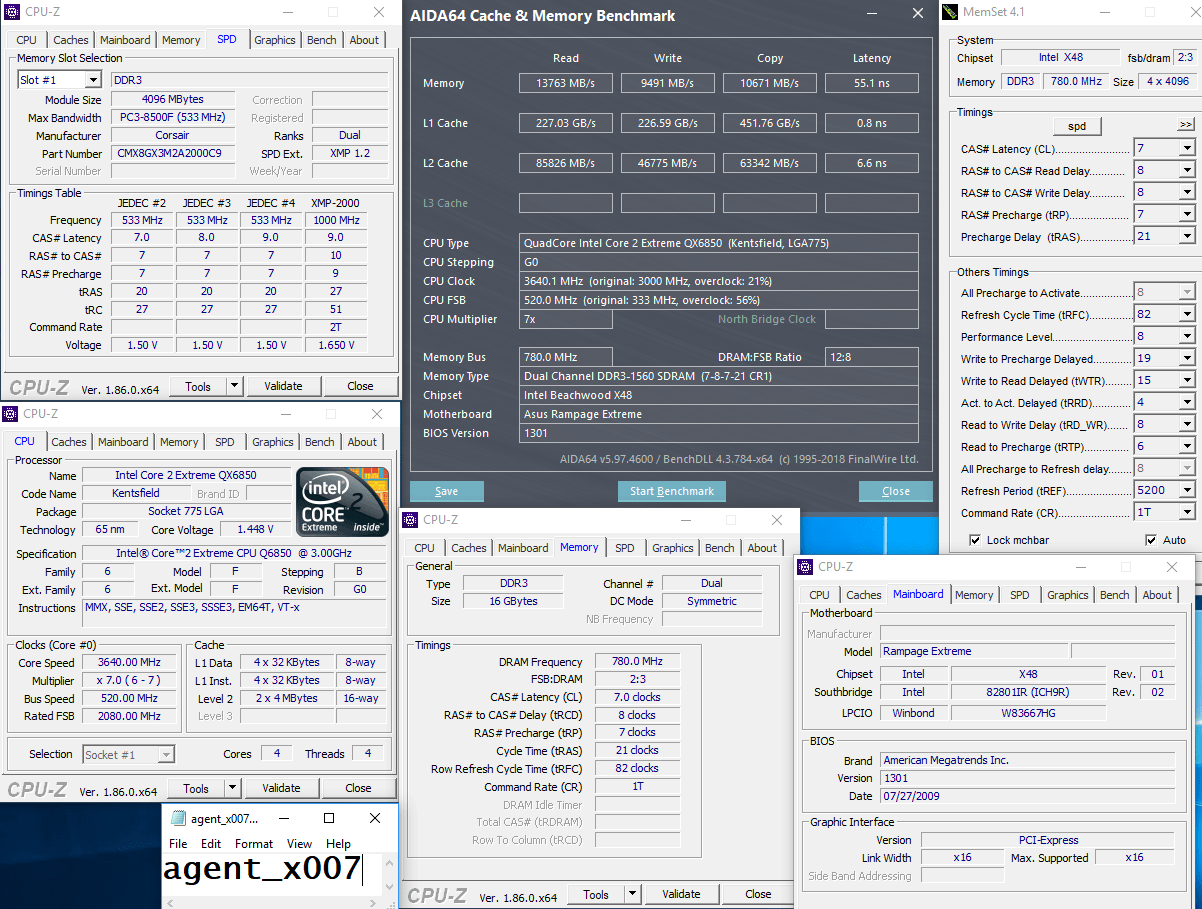Toggle the Auto checkbox in MemSet

(1151, 540)
